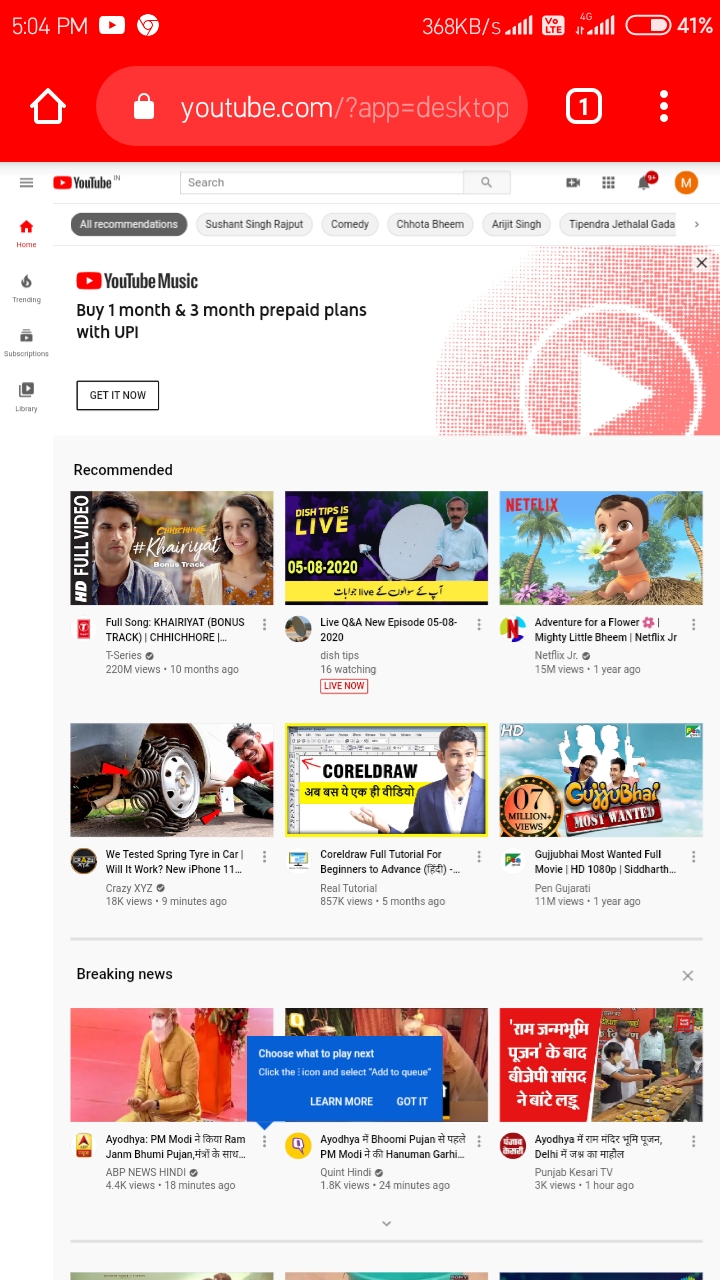Open We Tested Spring Tyre thumbnail
Image resolution: width=720 pixels, height=1280 pixels.
point(172,780)
